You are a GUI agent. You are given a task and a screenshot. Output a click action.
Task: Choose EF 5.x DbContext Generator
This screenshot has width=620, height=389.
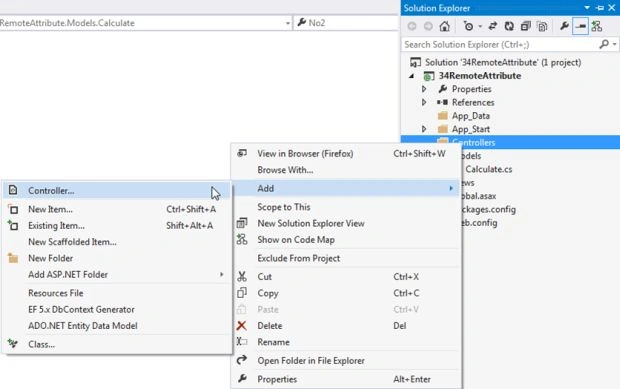pyautogui.click(x=117, y=309)
